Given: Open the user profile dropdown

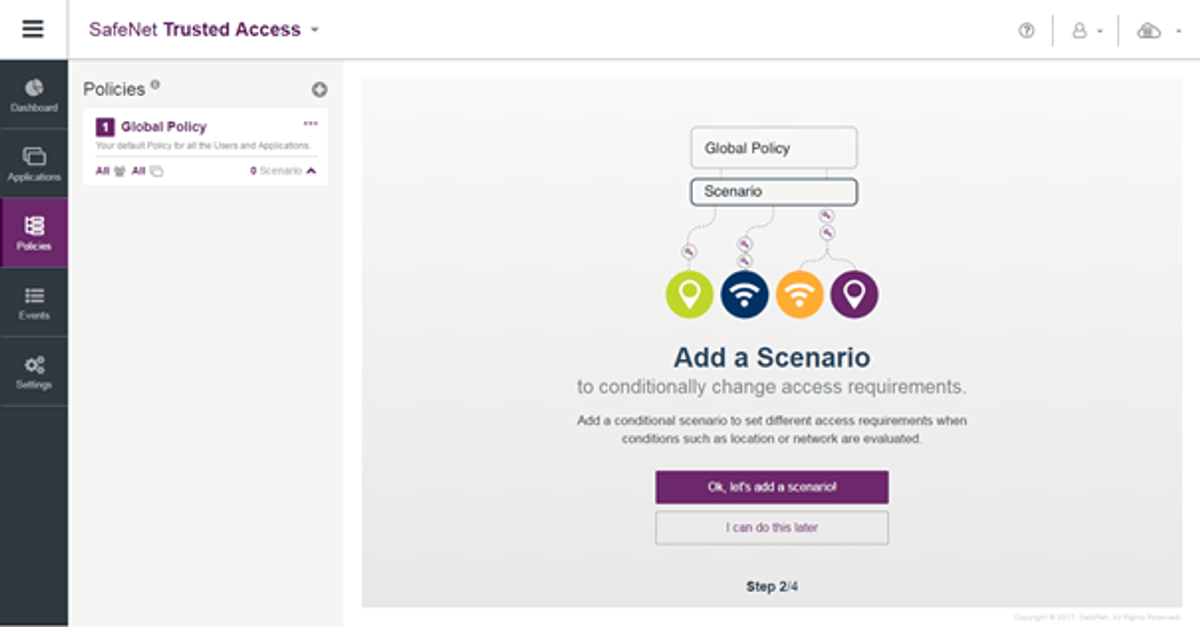Looking at the screenshot, I should 1085,30.
